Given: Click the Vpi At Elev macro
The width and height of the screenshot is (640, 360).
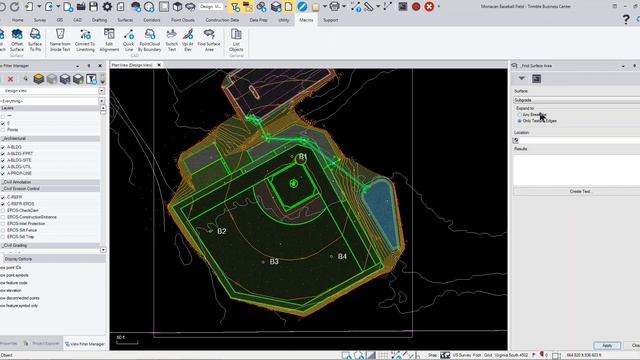Looking at the screenshot, I should 188,40.
